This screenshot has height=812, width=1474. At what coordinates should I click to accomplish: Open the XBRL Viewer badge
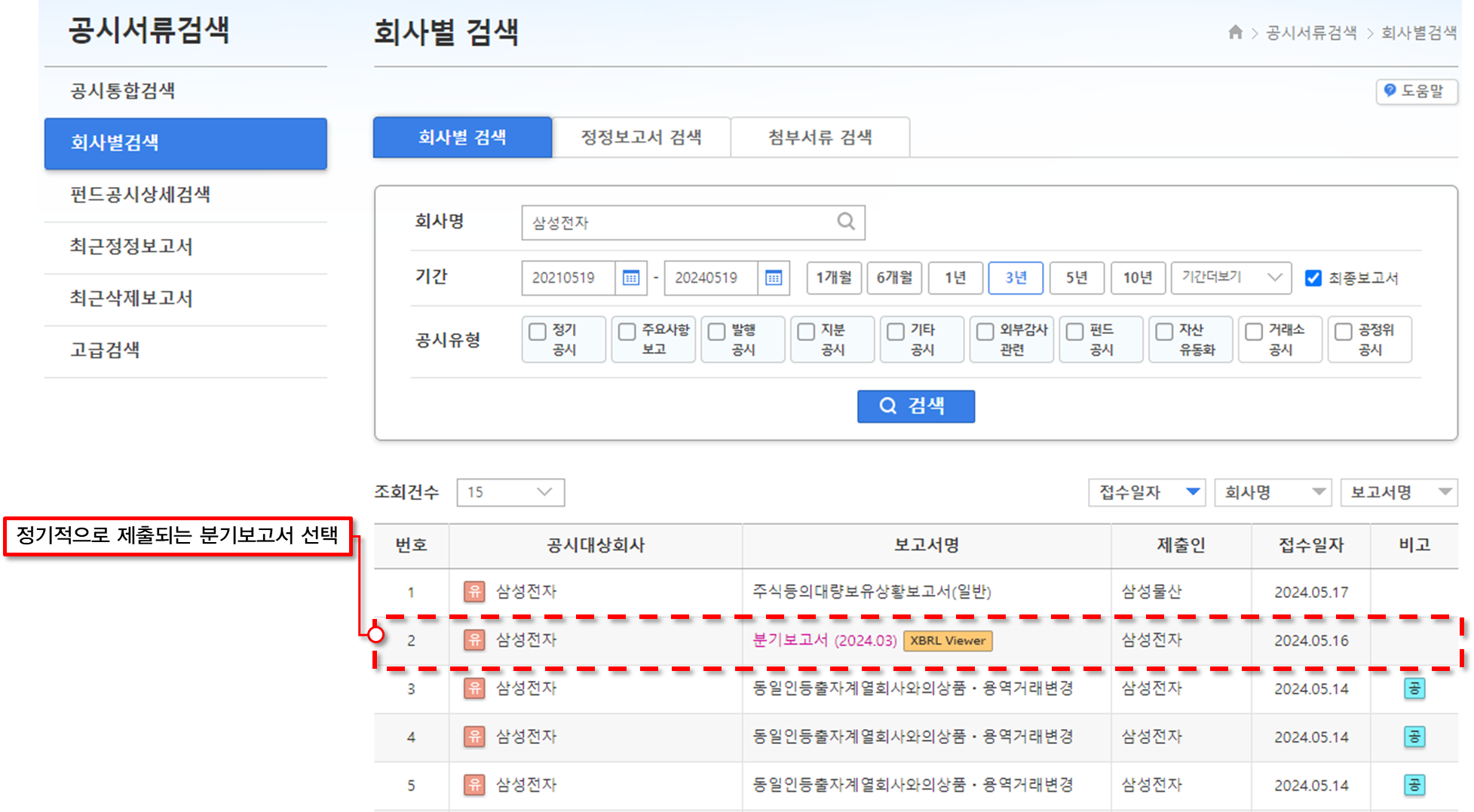point(948,640)
